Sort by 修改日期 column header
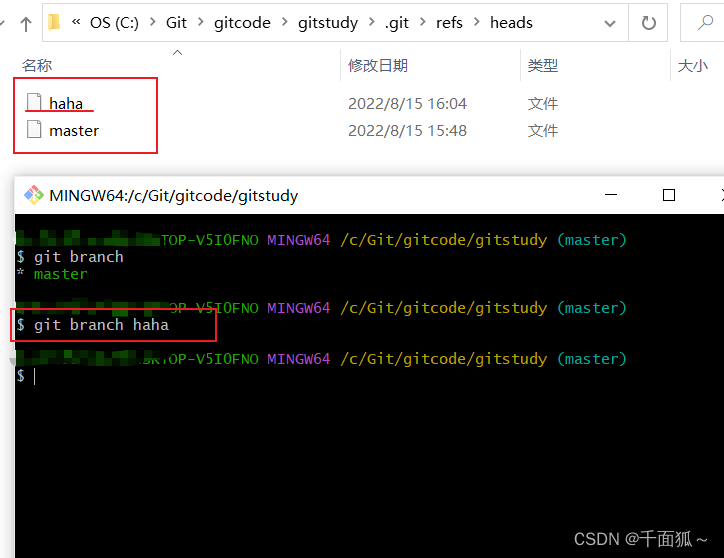Viewport: 724px width, 558px height. pos(378,66)
